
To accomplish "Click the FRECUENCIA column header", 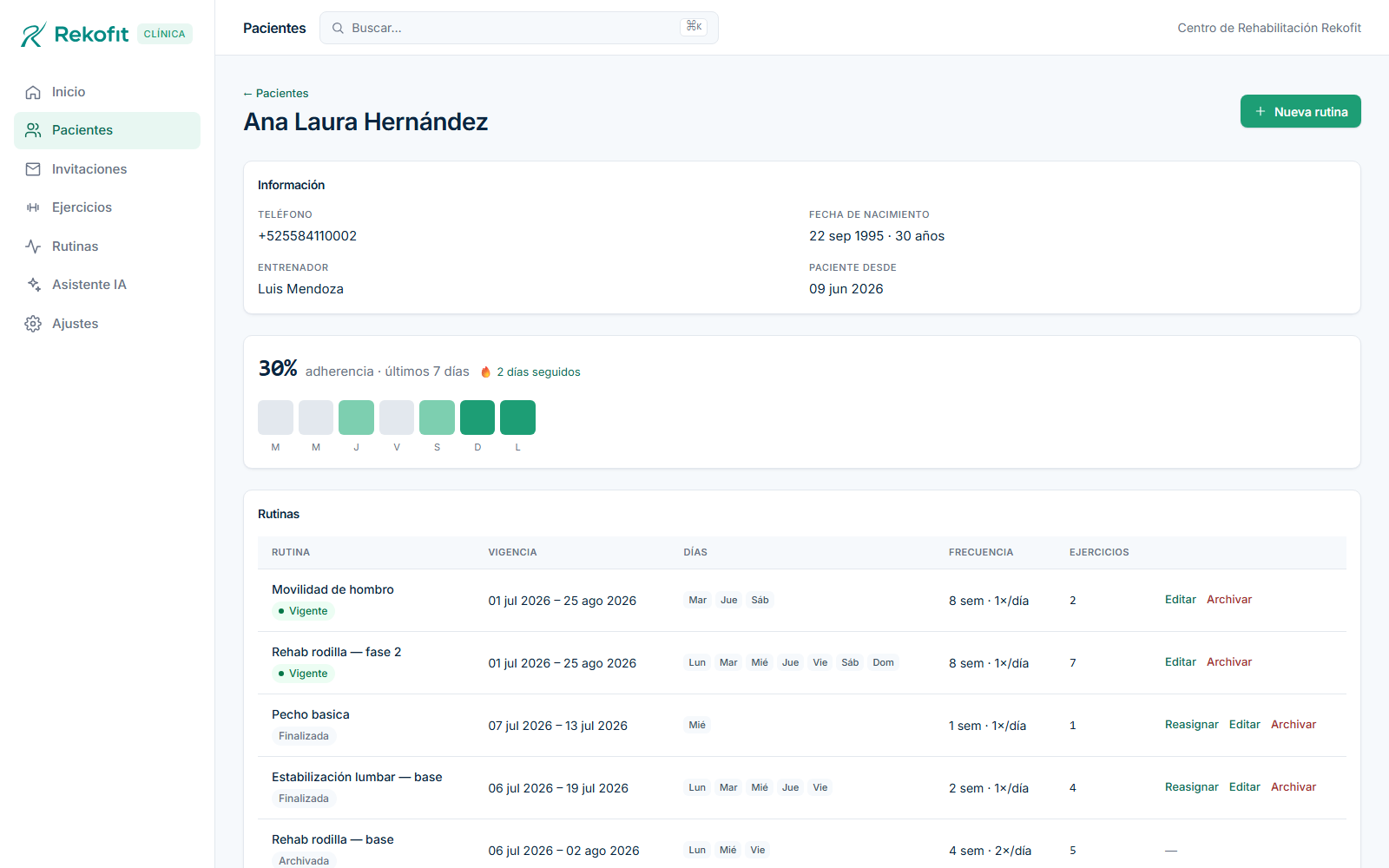I will 981,552.
